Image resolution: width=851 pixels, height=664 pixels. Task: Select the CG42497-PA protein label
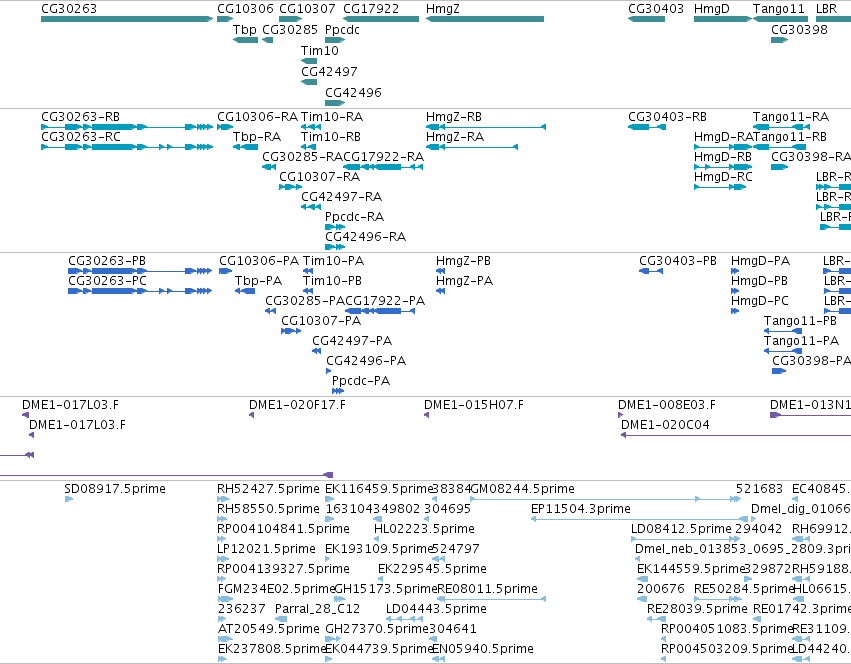click(x=352, y=342)
